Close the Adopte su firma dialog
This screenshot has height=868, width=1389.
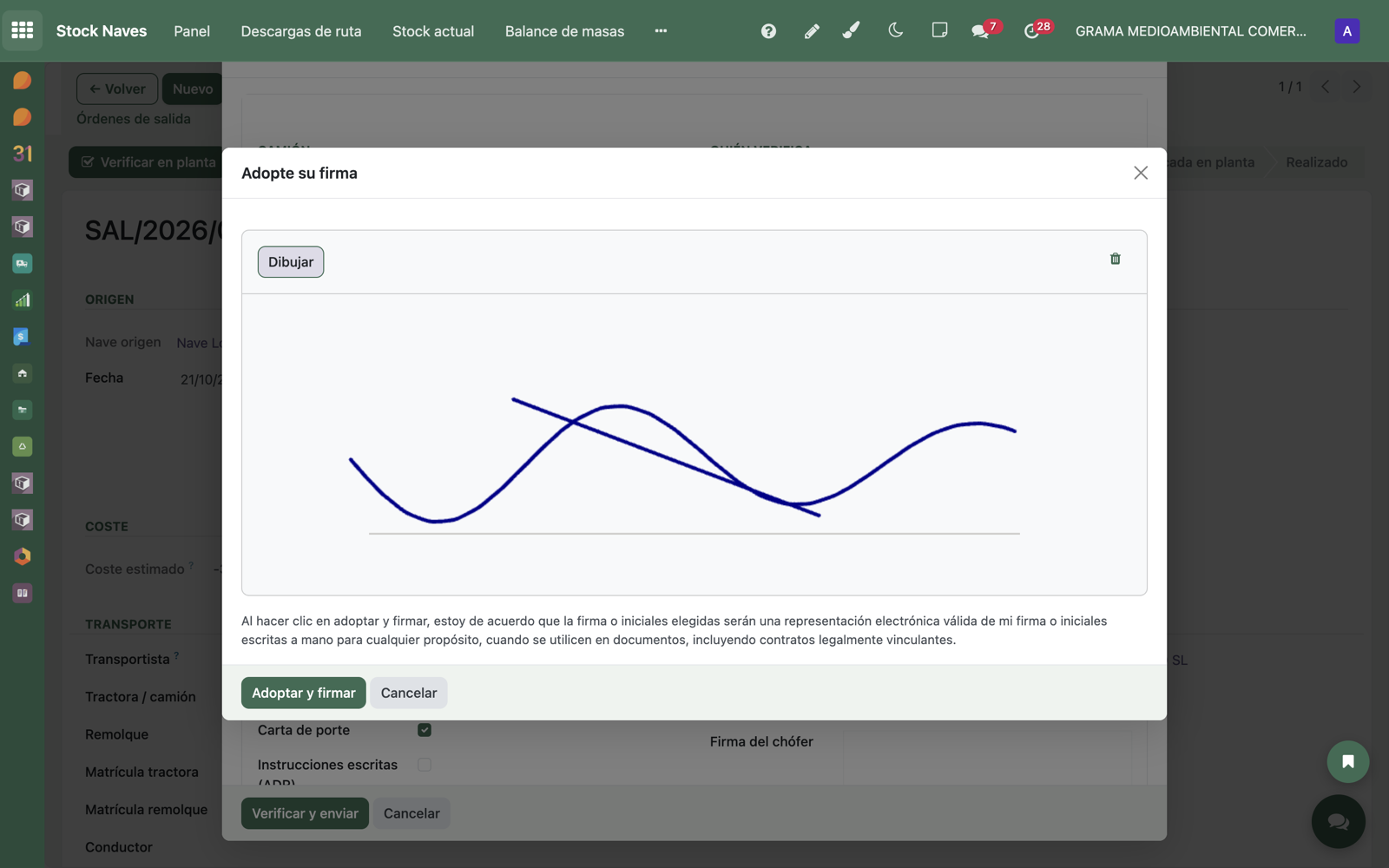tap(1141, 173)
